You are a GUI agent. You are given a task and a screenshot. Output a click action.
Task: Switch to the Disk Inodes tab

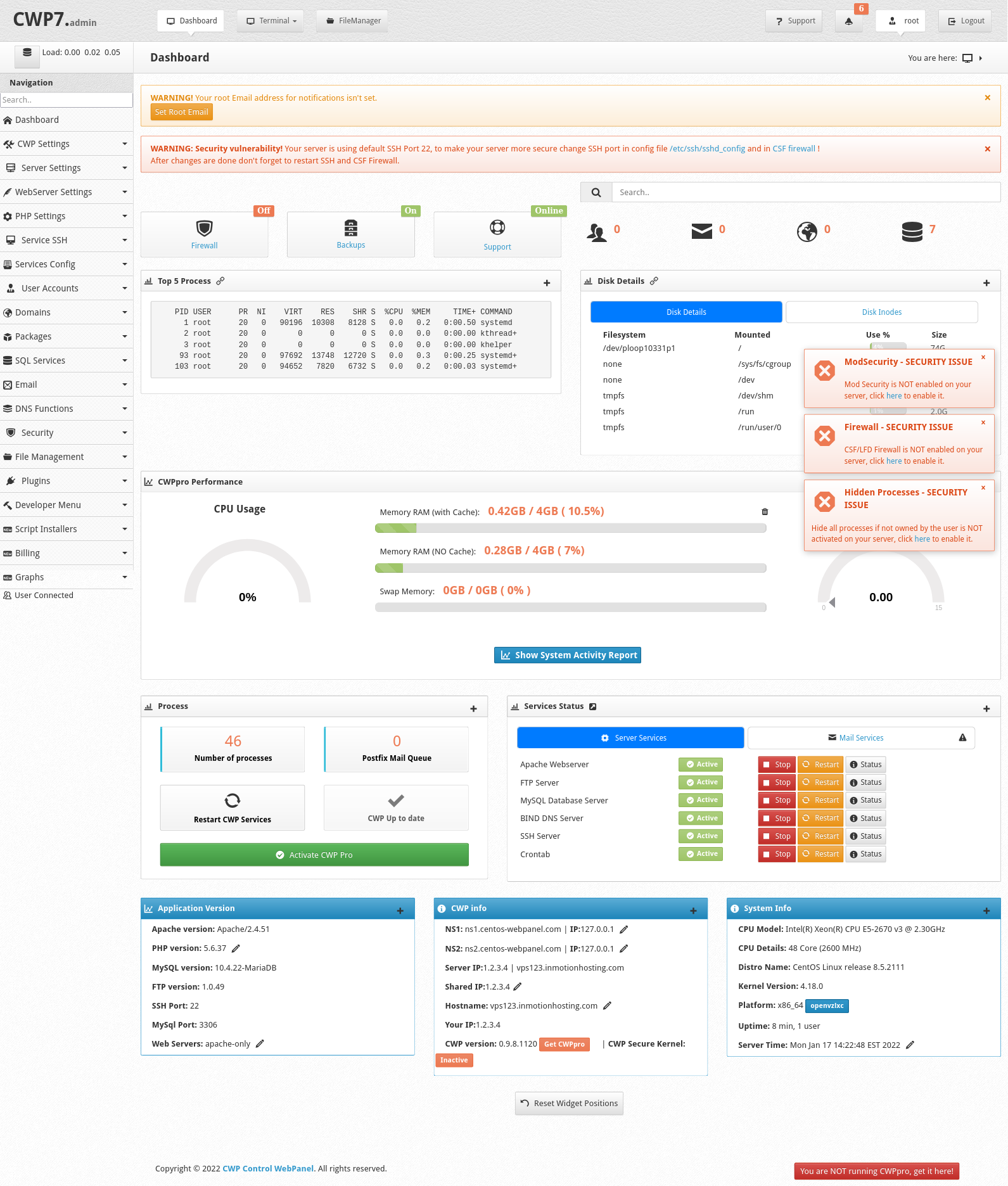point(881,312)
